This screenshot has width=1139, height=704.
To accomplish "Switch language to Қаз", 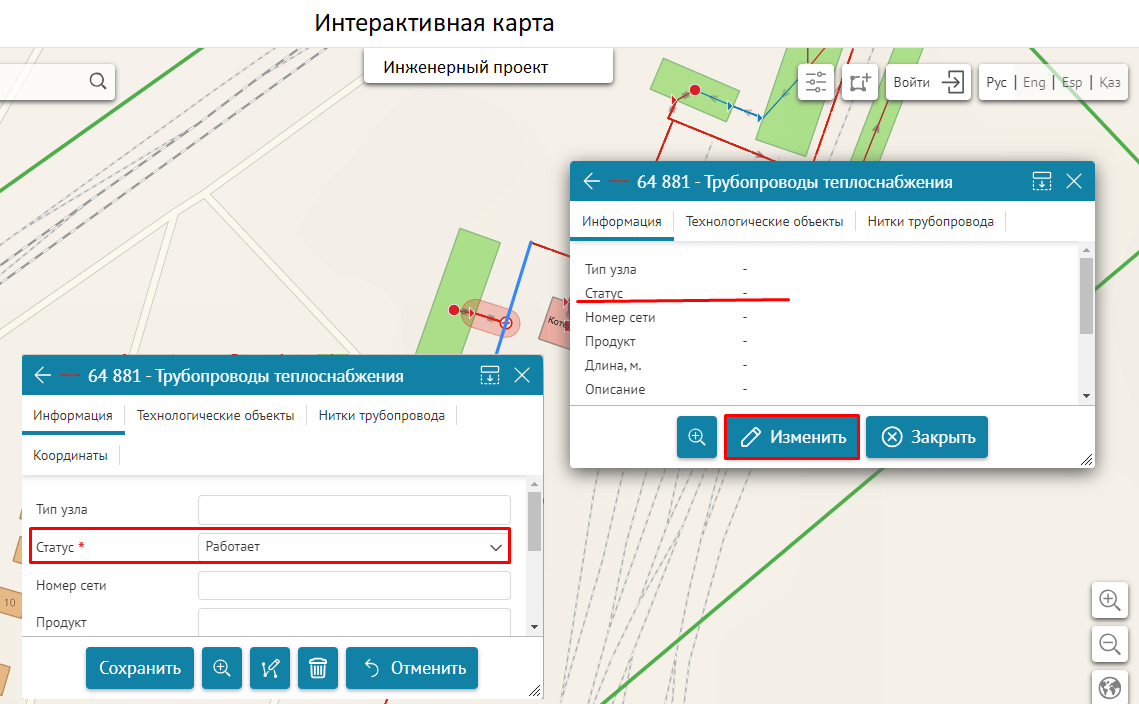I will click(x=1109, y=82).
